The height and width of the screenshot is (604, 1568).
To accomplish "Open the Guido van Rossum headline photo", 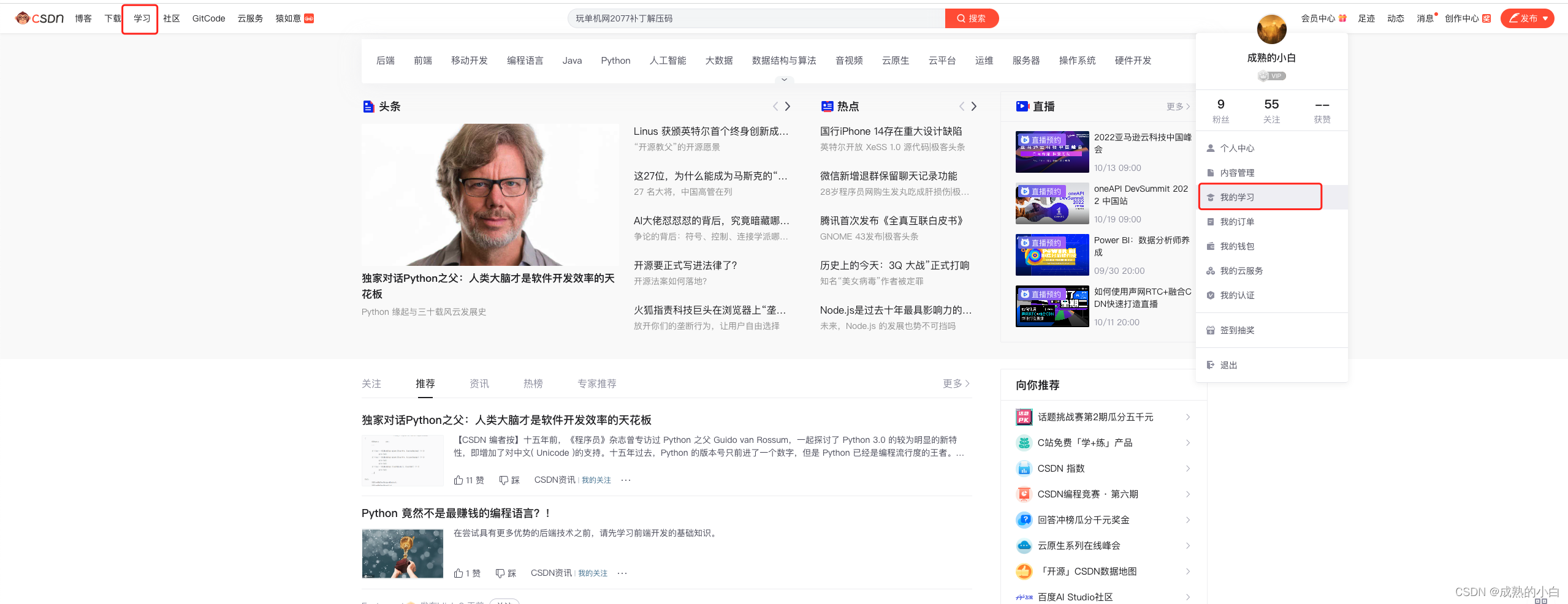I will coord(490,195).
